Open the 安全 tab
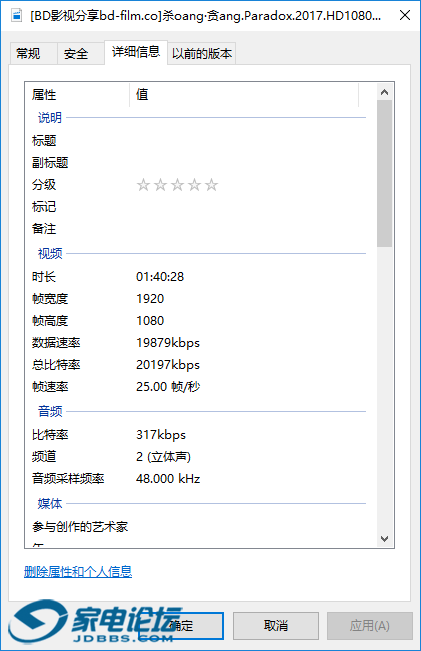The image size is (421, 651). pyautogui.click(x=81, y=54)
